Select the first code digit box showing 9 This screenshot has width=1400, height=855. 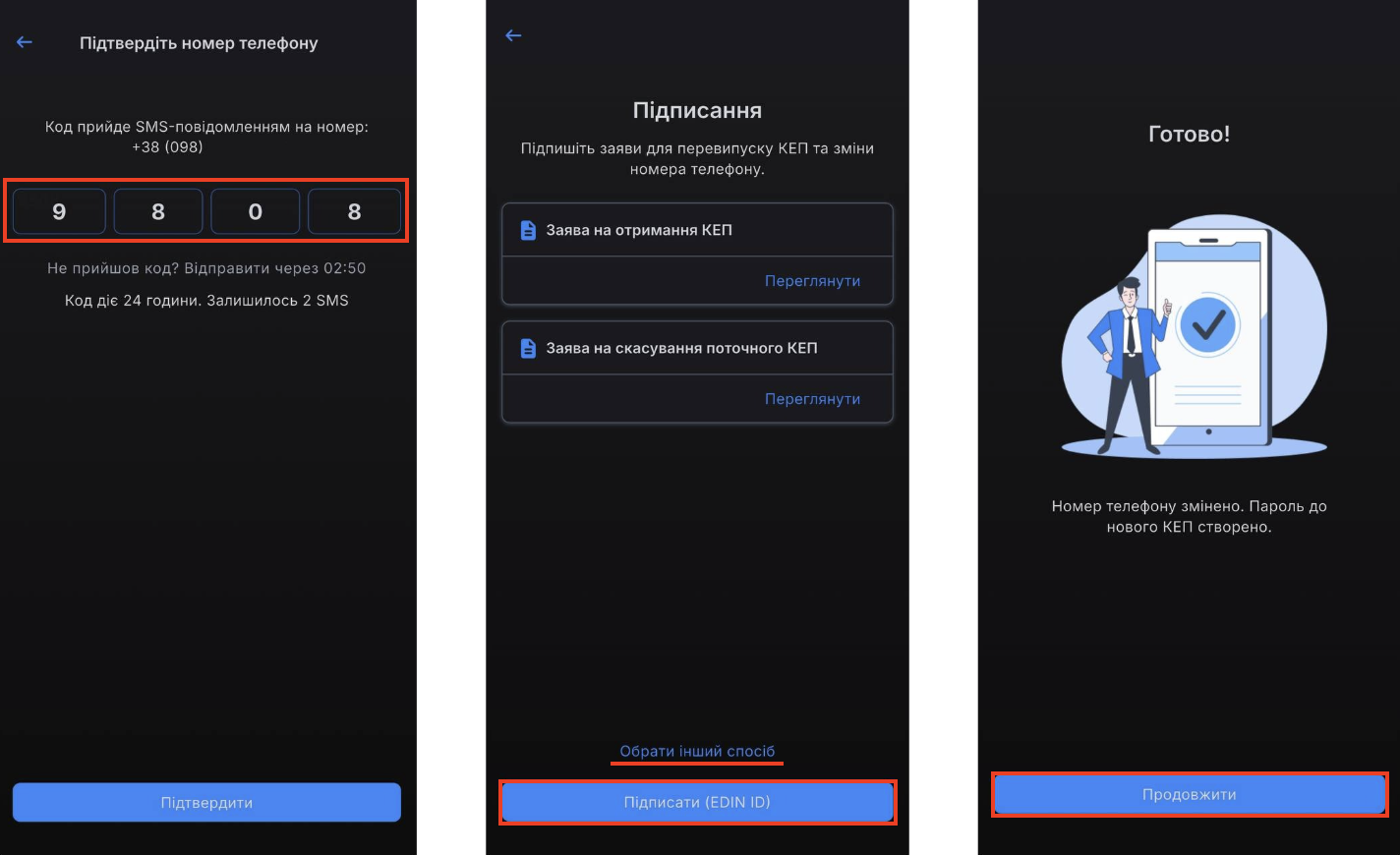(59, 211)
